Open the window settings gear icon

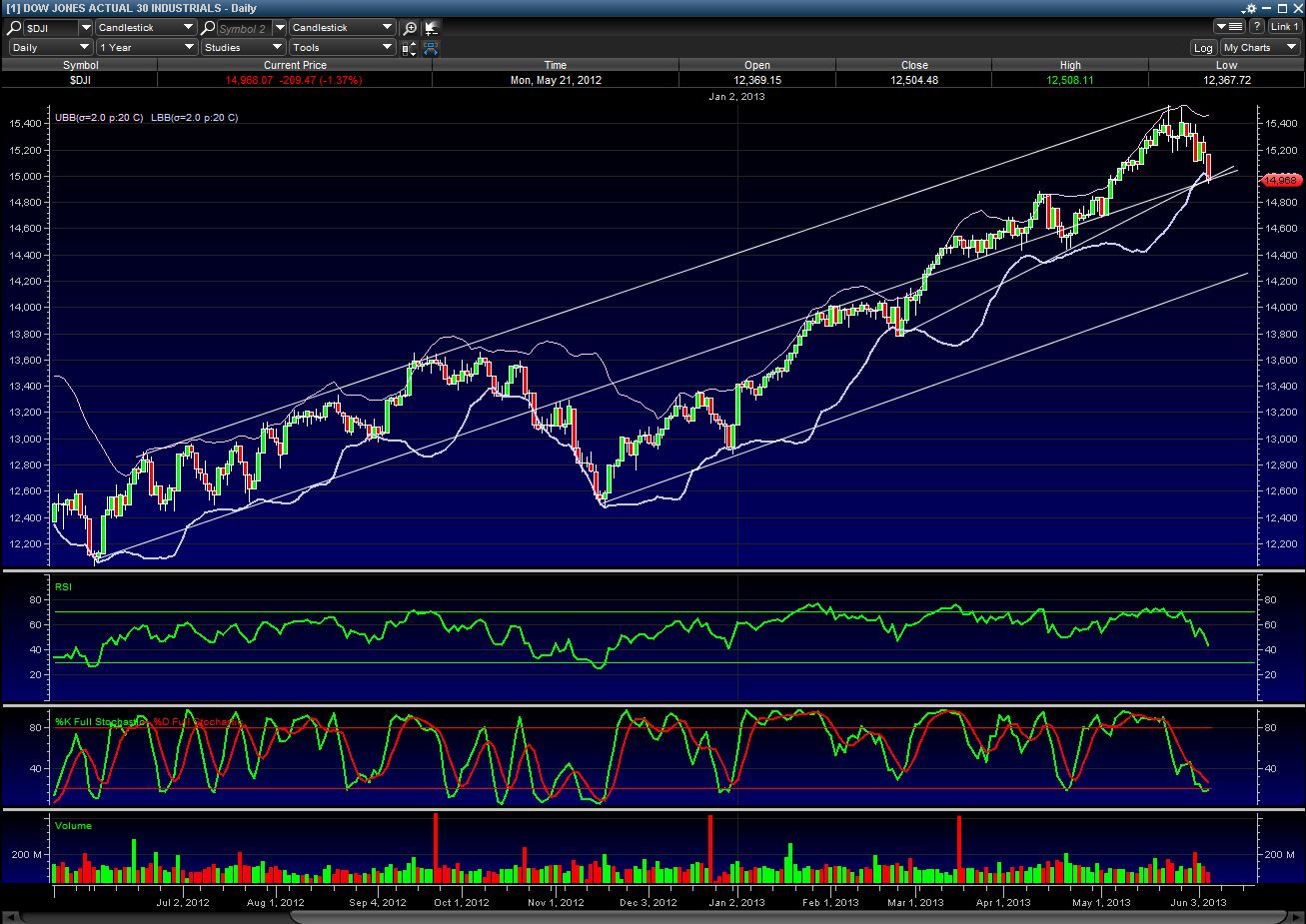click(1252, 8)
